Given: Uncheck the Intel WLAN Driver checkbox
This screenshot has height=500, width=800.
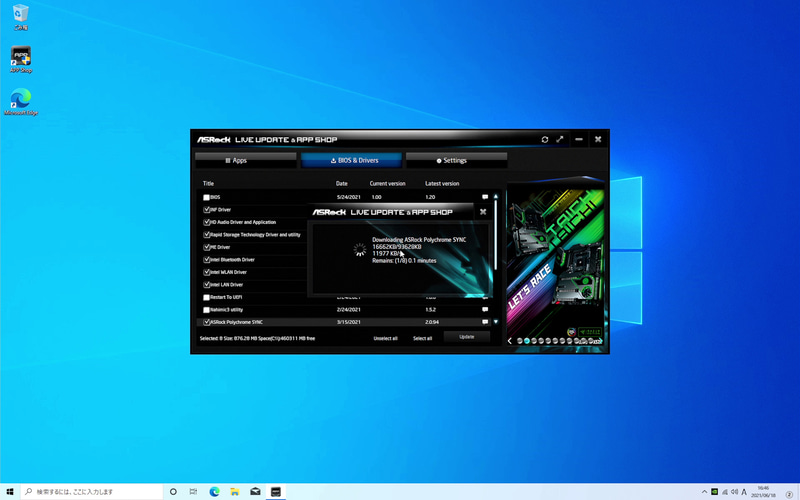Looking at the screenshot, I should click(207, 272).
